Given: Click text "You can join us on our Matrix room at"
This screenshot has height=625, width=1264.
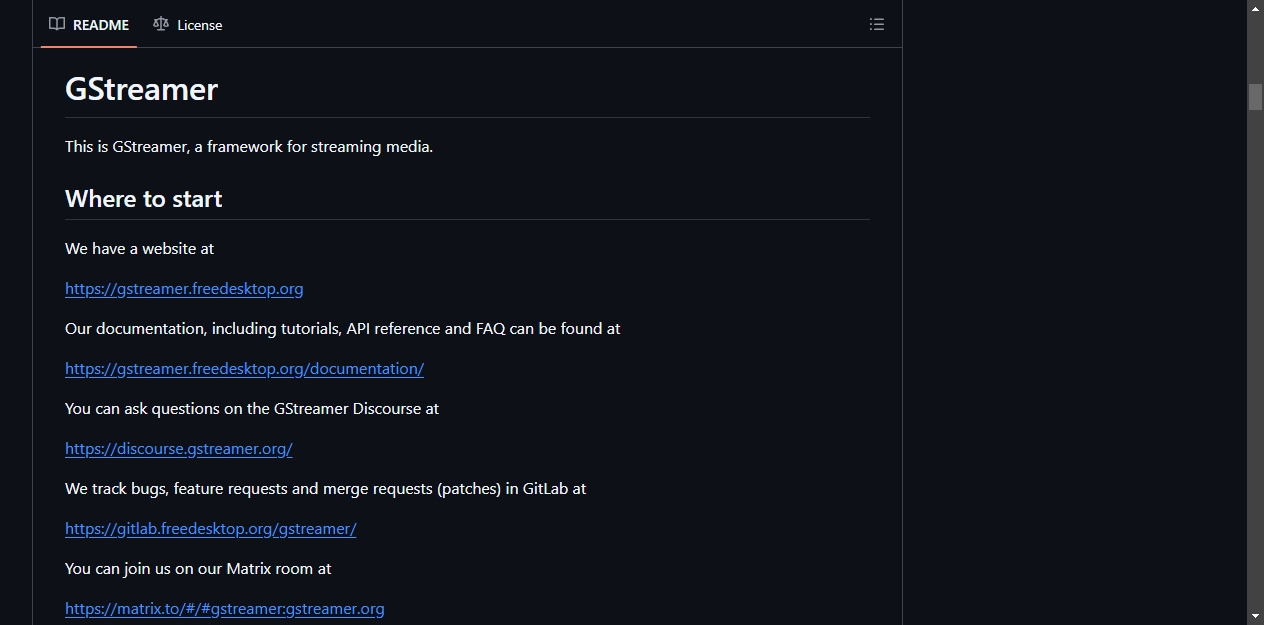Looking at the screenshot, I should (x=198, y=569).
